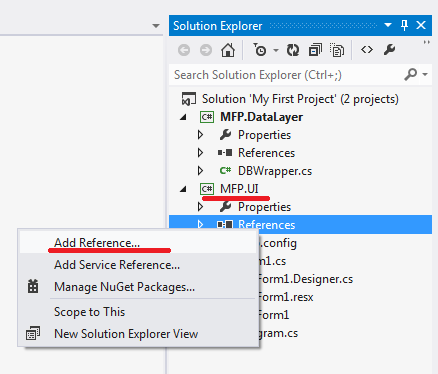
Task: Click the Collapse All icon
Action: [315, 50]
